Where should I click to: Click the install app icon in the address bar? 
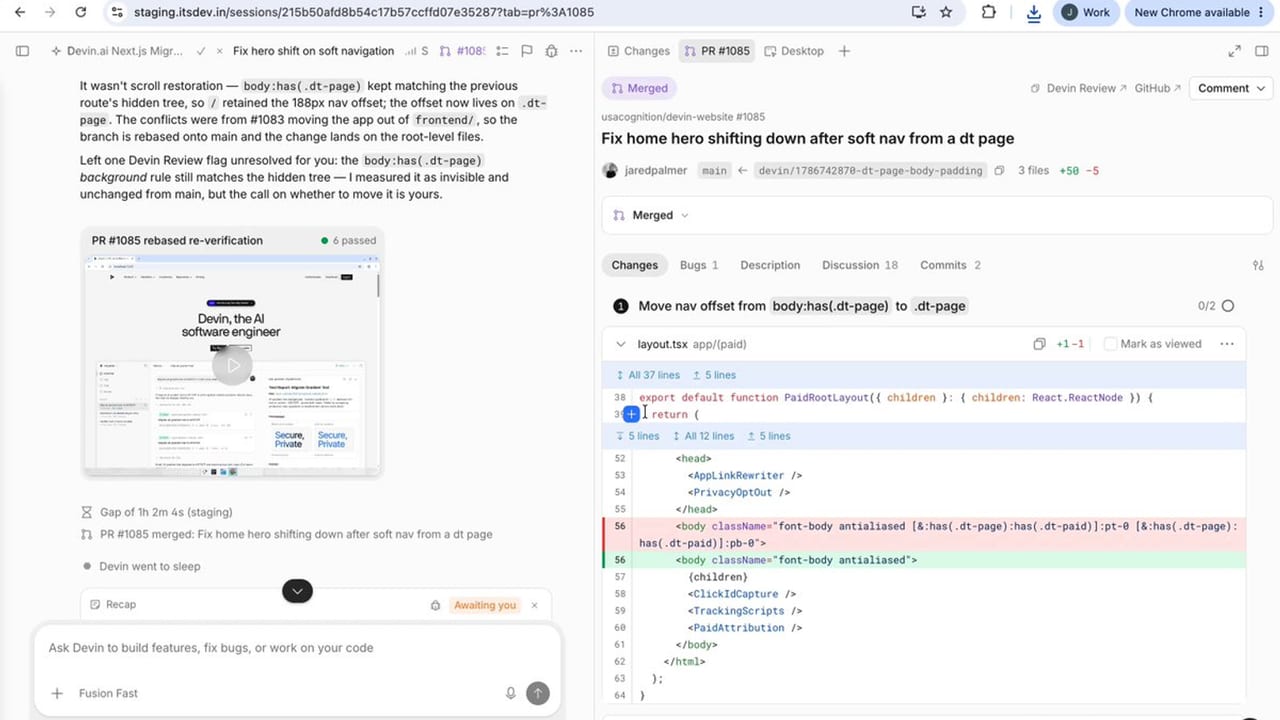[x=918, y=12]
